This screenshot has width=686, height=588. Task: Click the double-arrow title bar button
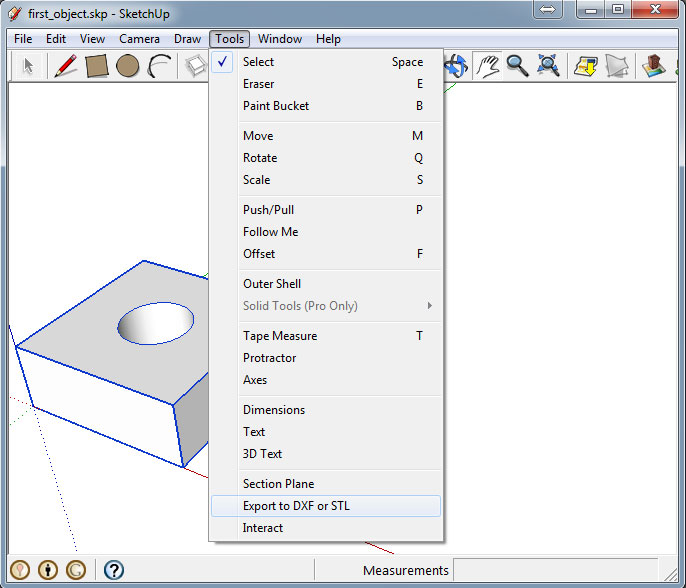(547, 9)
